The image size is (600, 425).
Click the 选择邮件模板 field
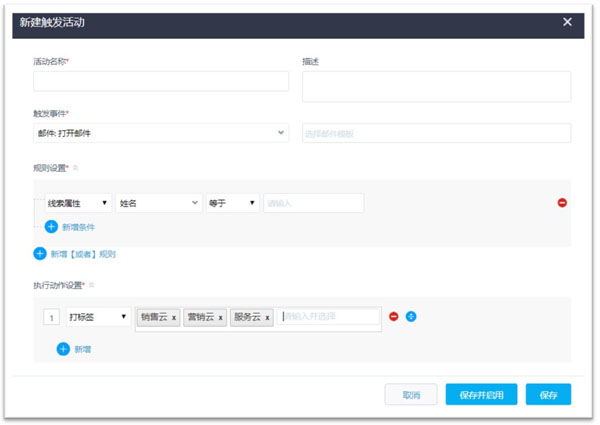click(x=436, y=133)
